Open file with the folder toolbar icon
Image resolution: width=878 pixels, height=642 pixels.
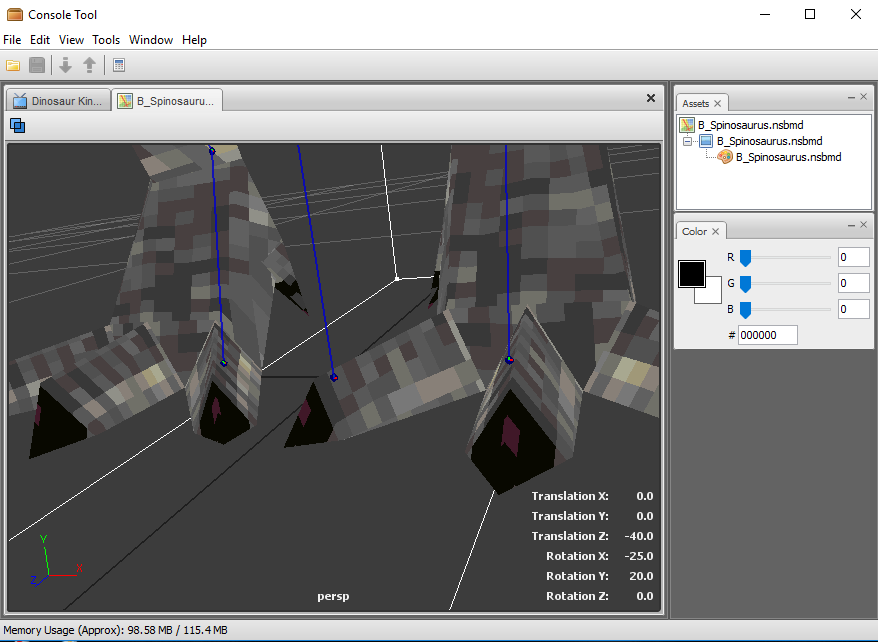click(13, 65)
